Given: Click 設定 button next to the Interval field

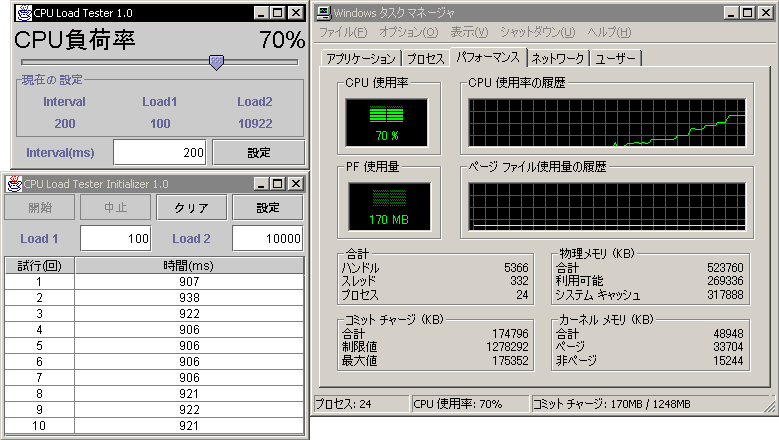Looking at the screenshot, I should 259,152.
